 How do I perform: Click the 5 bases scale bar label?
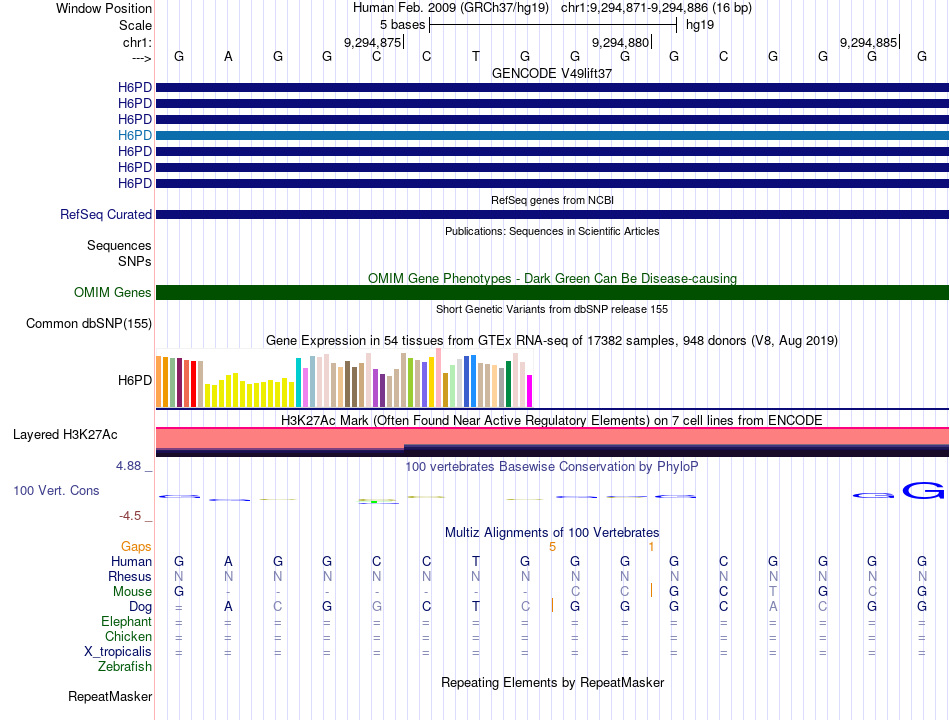[x=402, y=25]
